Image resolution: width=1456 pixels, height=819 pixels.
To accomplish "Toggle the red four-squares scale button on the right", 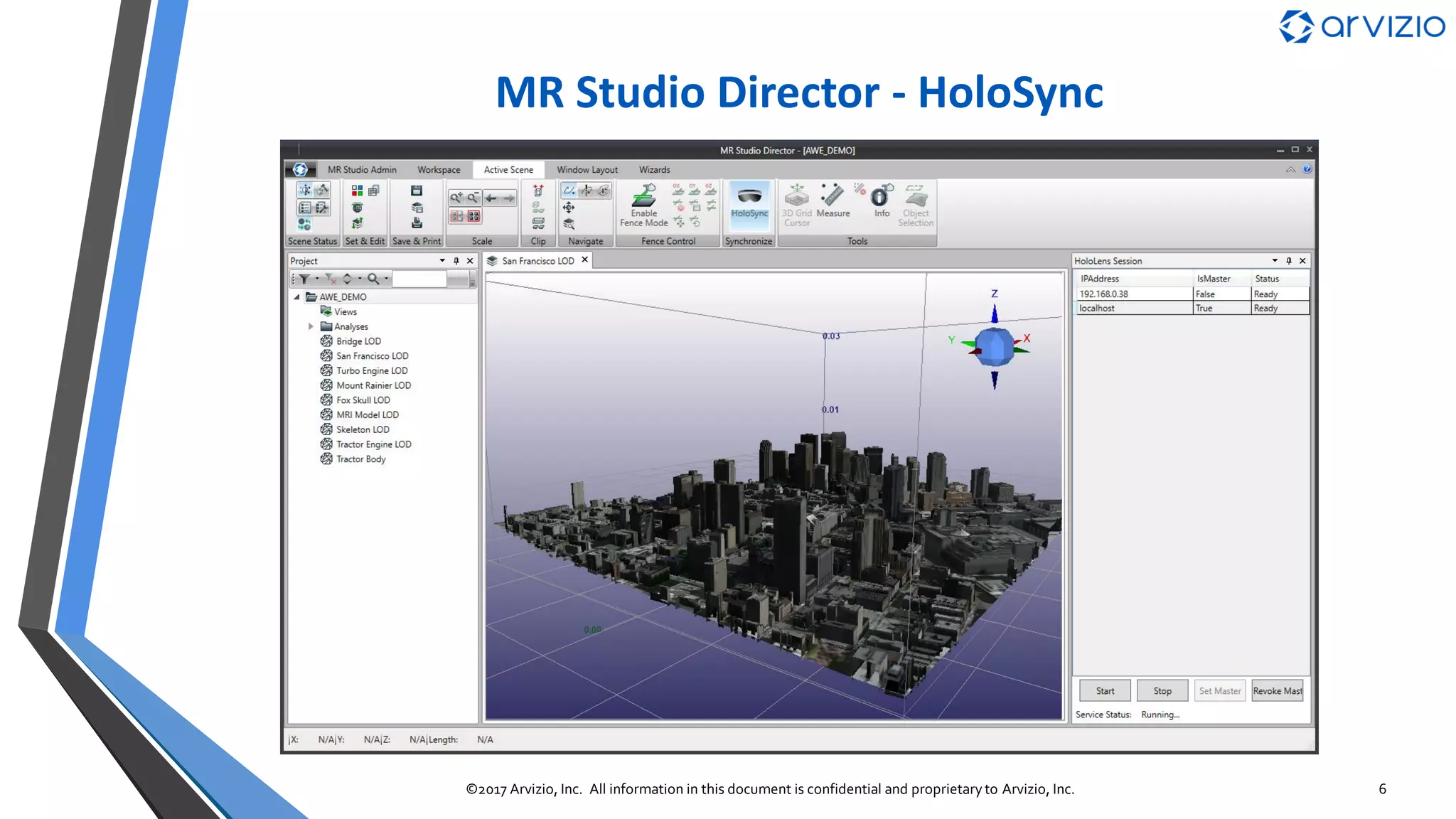I will pos(473,216).
